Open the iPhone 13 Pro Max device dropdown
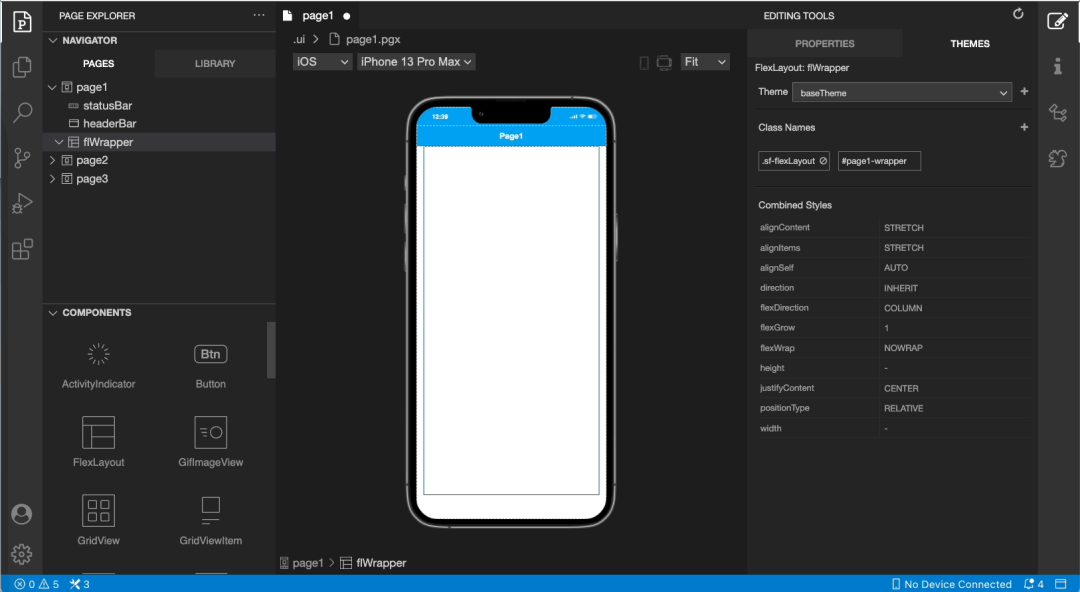Screen dimensions: 1080x592 tap(416, 61)
